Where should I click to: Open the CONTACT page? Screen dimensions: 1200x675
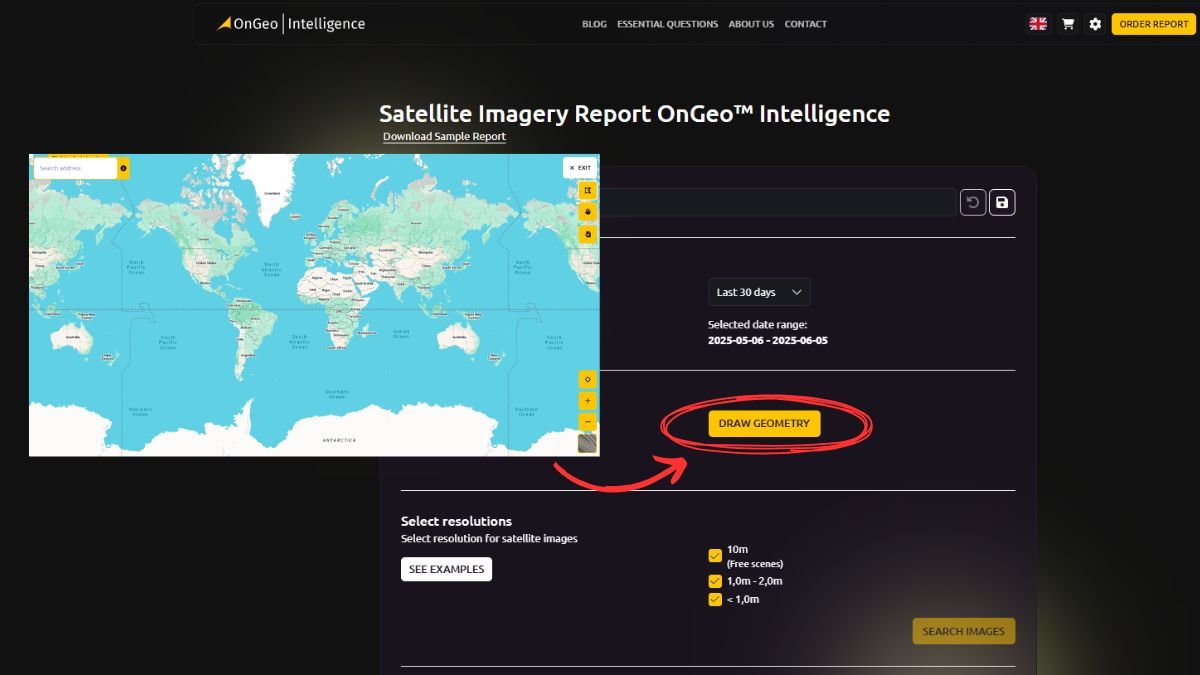(805, 24)
